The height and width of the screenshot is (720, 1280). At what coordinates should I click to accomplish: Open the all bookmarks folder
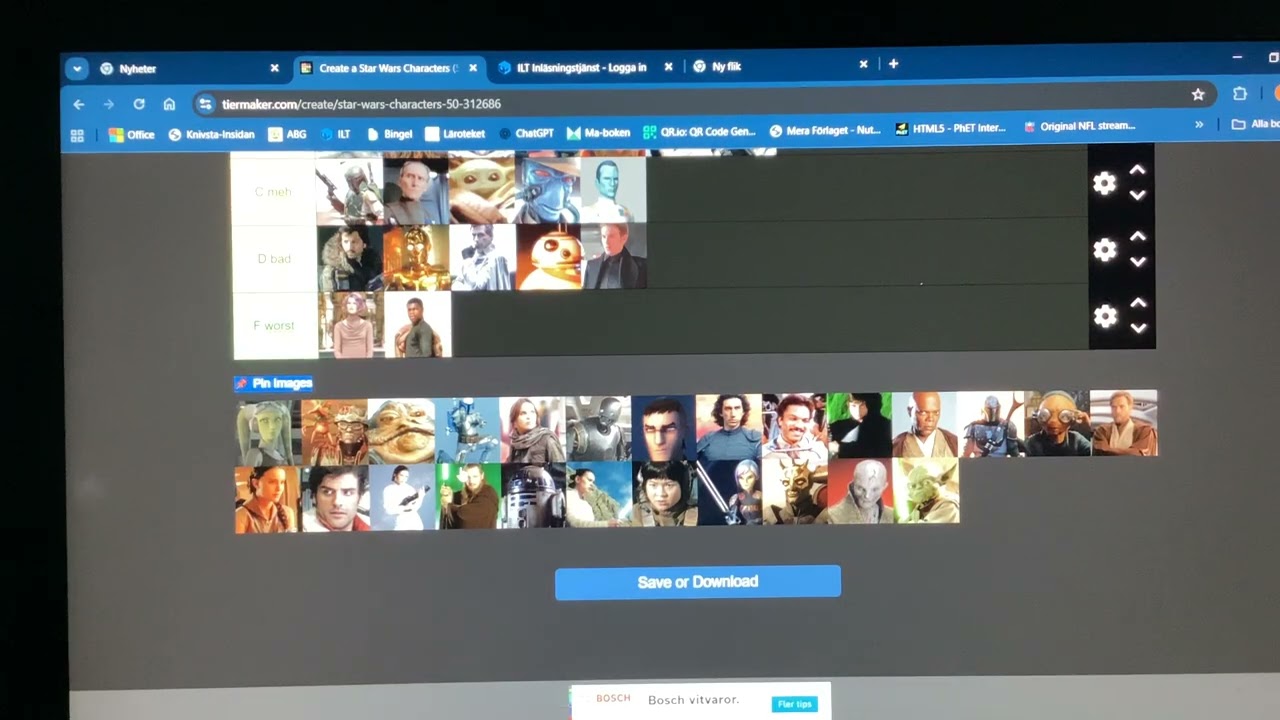[1255, 124]
